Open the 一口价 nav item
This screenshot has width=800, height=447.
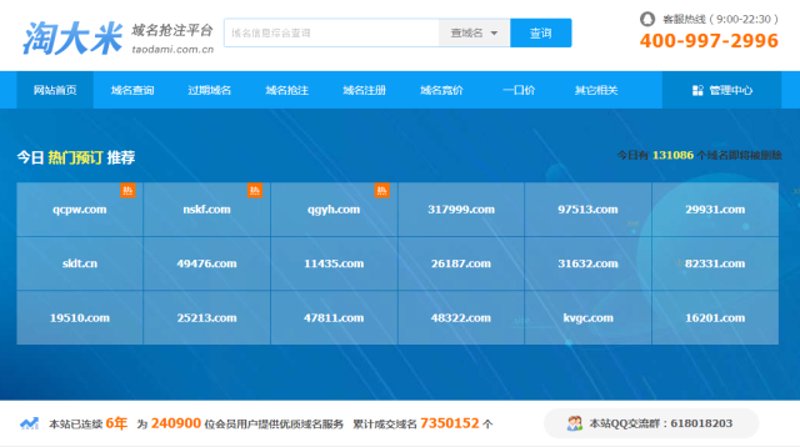point(518,90)
